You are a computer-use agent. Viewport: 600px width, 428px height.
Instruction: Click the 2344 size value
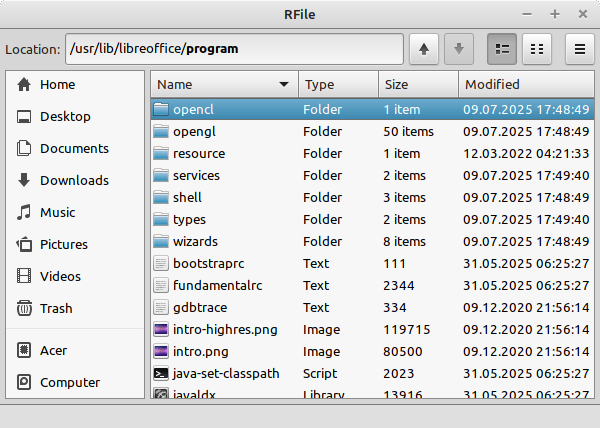click(x=398, y=286)
